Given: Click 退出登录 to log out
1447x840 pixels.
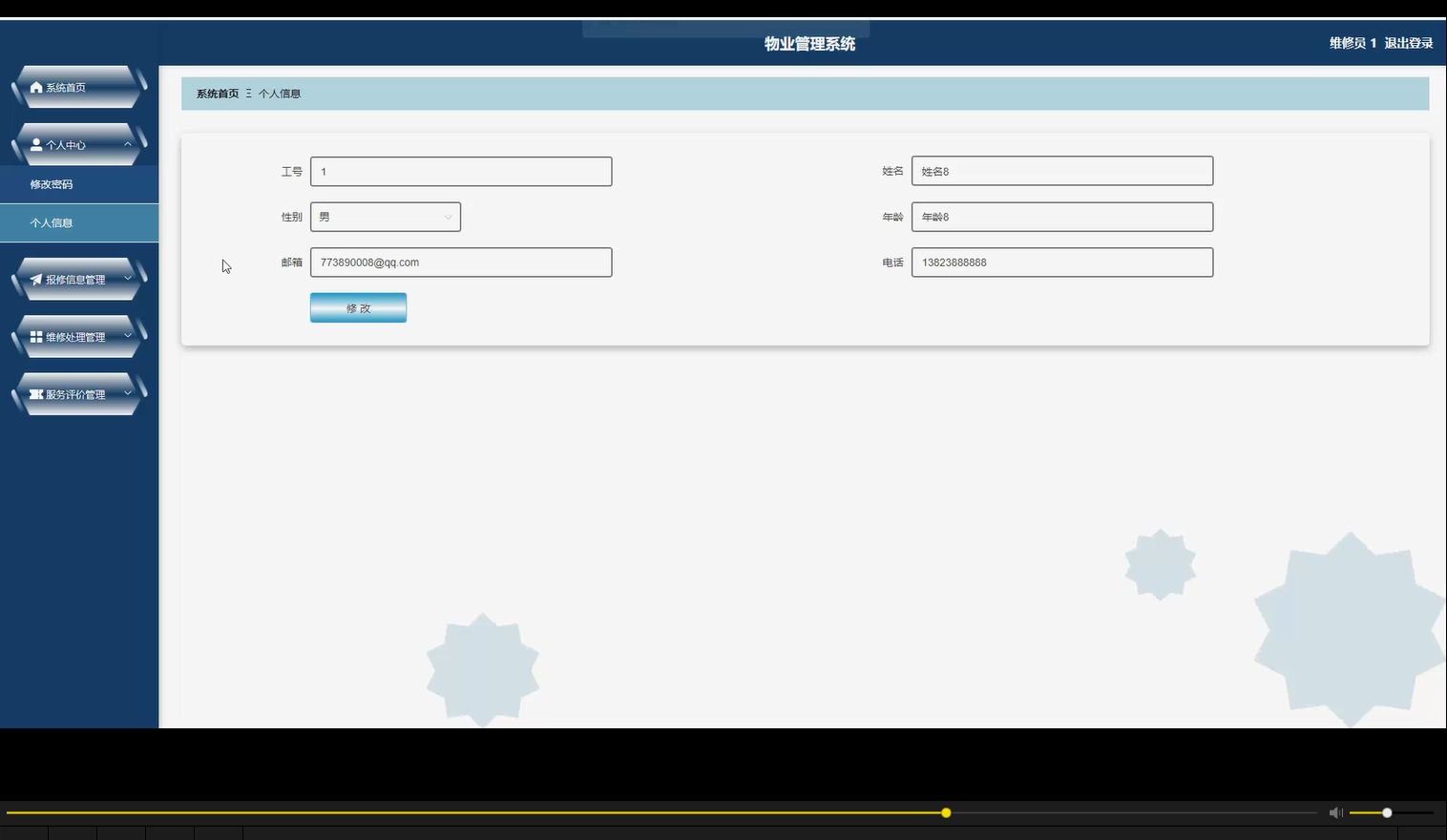Looking at the screenshot, I should pyautogui.click(x=1410, y=43).
